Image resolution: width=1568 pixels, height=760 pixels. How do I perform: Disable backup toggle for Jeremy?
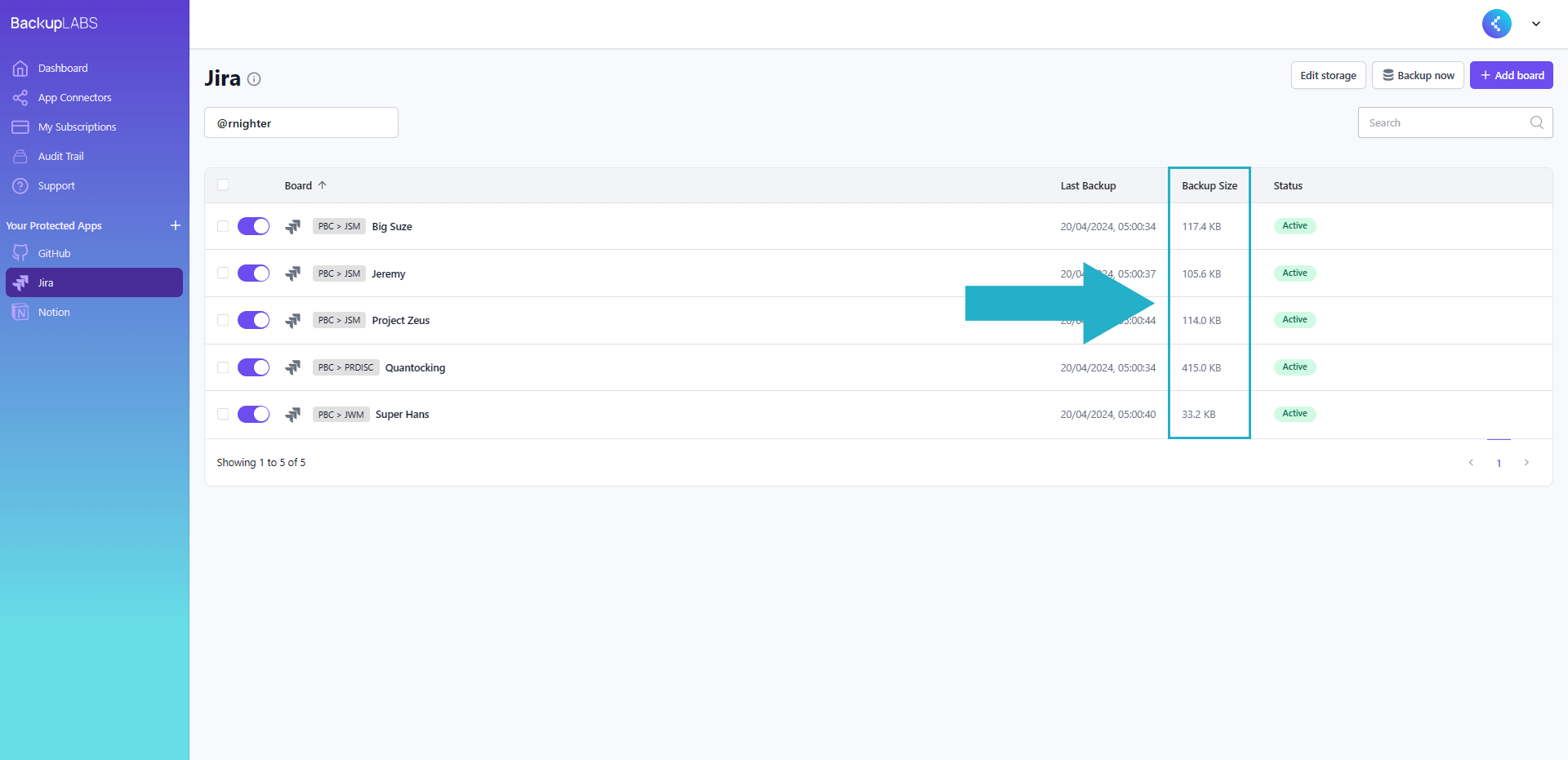coord(253,273)
